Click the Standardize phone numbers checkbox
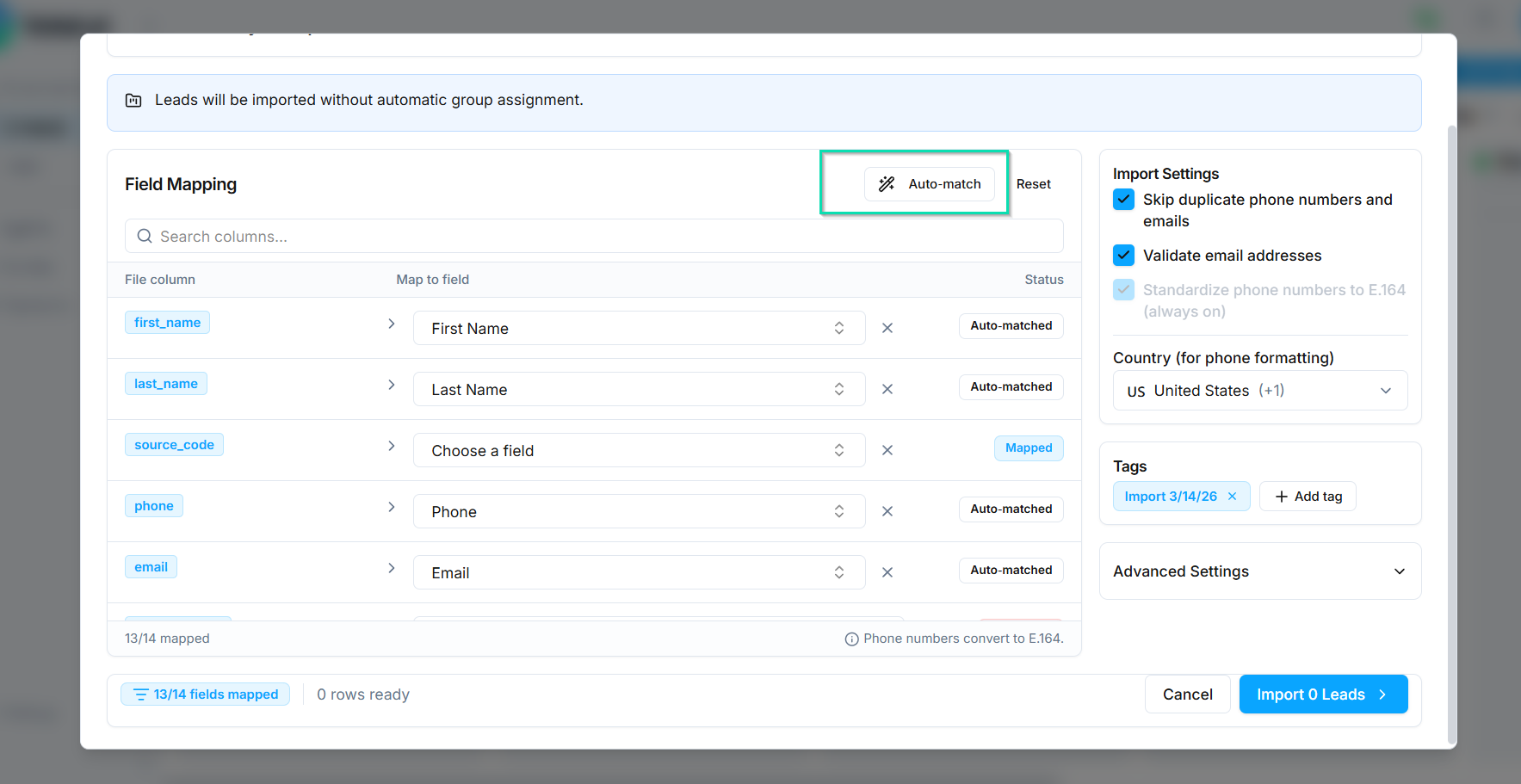Viewport: 1521px width, 784px height. [x=1123, y=290]
